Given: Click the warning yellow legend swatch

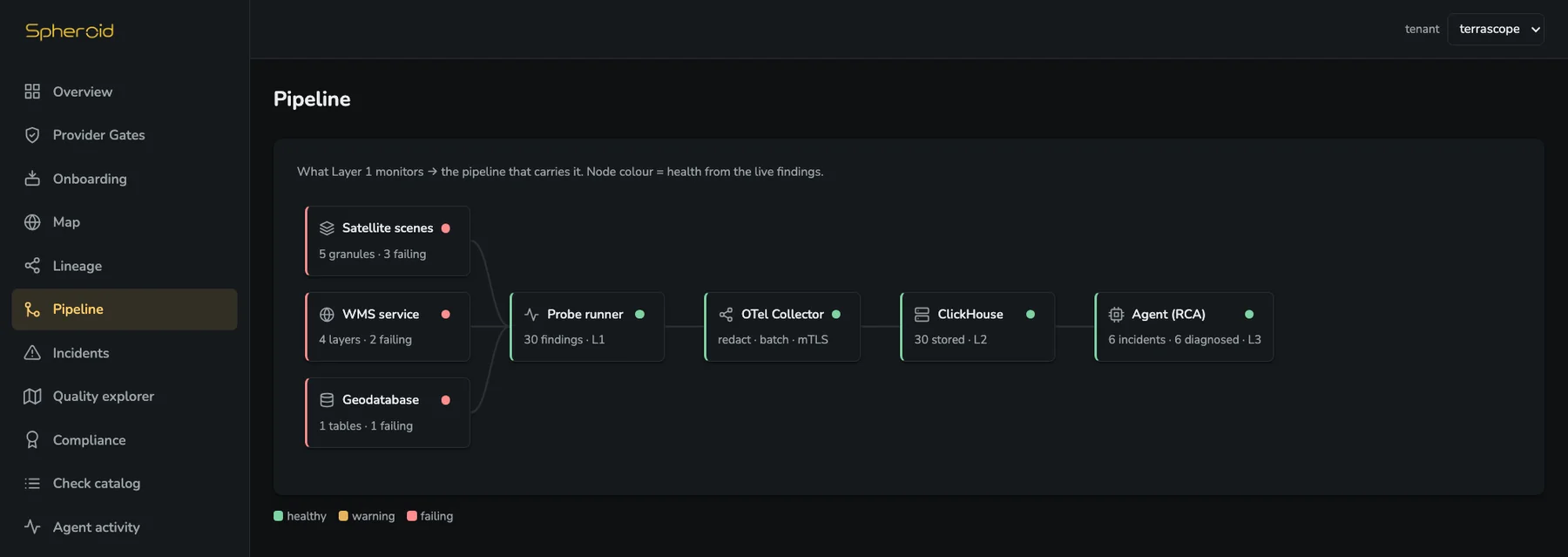Looking at the screenshot, I should pos(343,516).
